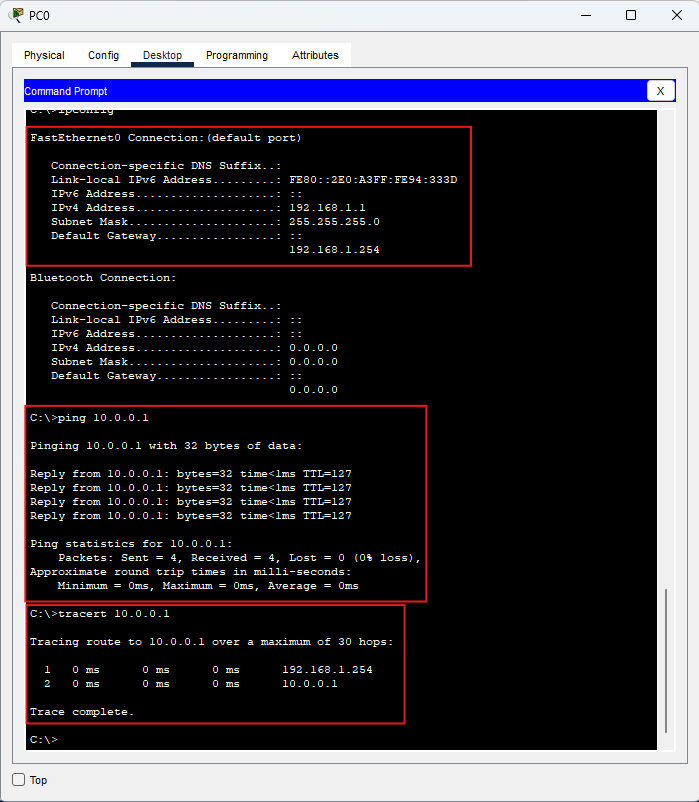699x802 pixels.
Task: Click the 'Ping statistics for 10.0.0.1:' line
Action: click(x=131, y=544)
